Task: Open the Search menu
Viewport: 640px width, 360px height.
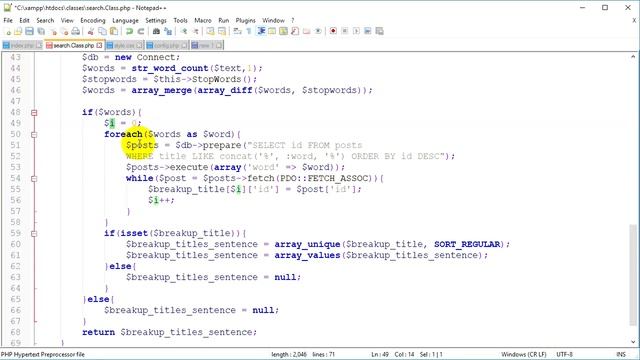Action: (45, 20)
